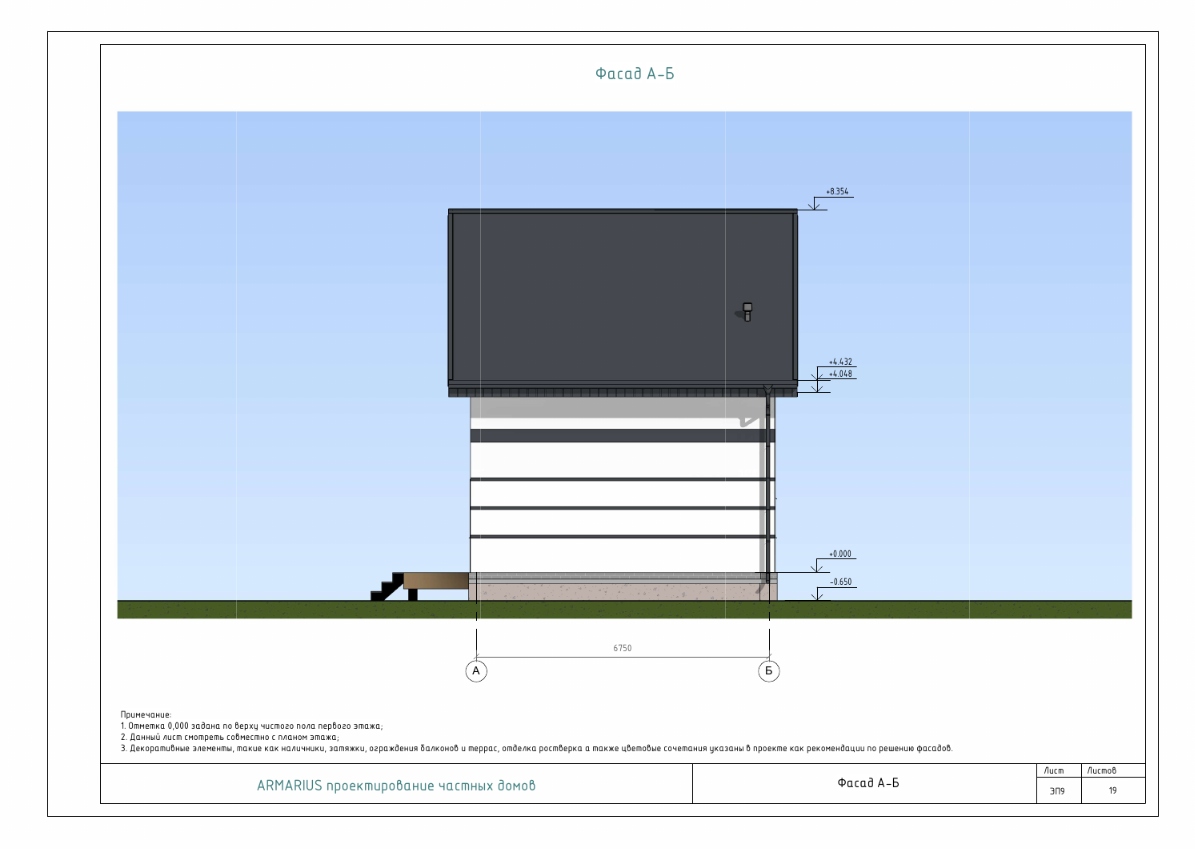Viewport: 1195px width, 849px height.
Task: Click the axis bubble labeled Б
Action: [768, 671]
